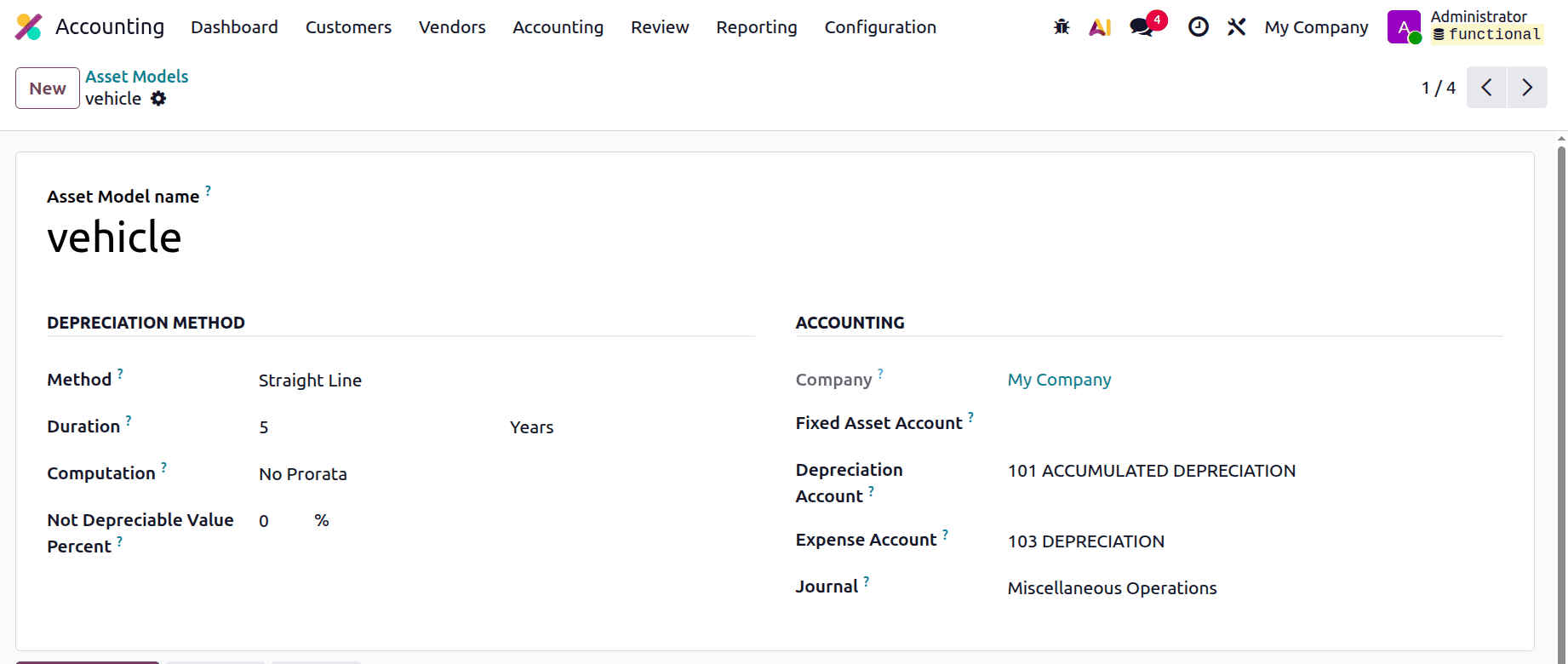This screenshot has height=664, width=1568.
Task: Click the New button
Action: click(x=48, y=88)
